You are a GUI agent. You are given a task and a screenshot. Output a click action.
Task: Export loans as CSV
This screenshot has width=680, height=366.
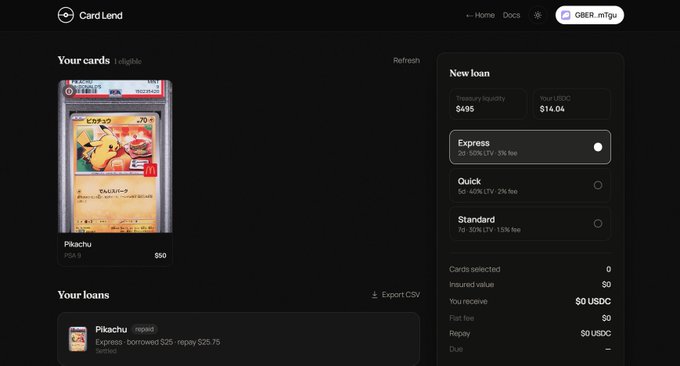point(396,295)
